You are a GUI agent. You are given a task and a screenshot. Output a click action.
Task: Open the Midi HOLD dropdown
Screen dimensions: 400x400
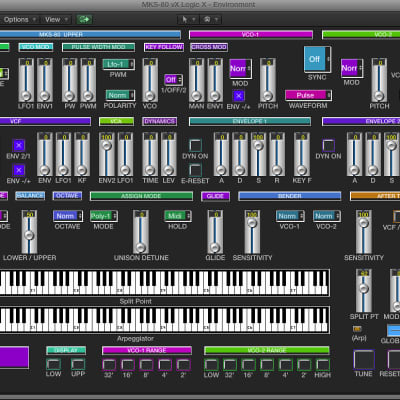[x=178, y=216]
